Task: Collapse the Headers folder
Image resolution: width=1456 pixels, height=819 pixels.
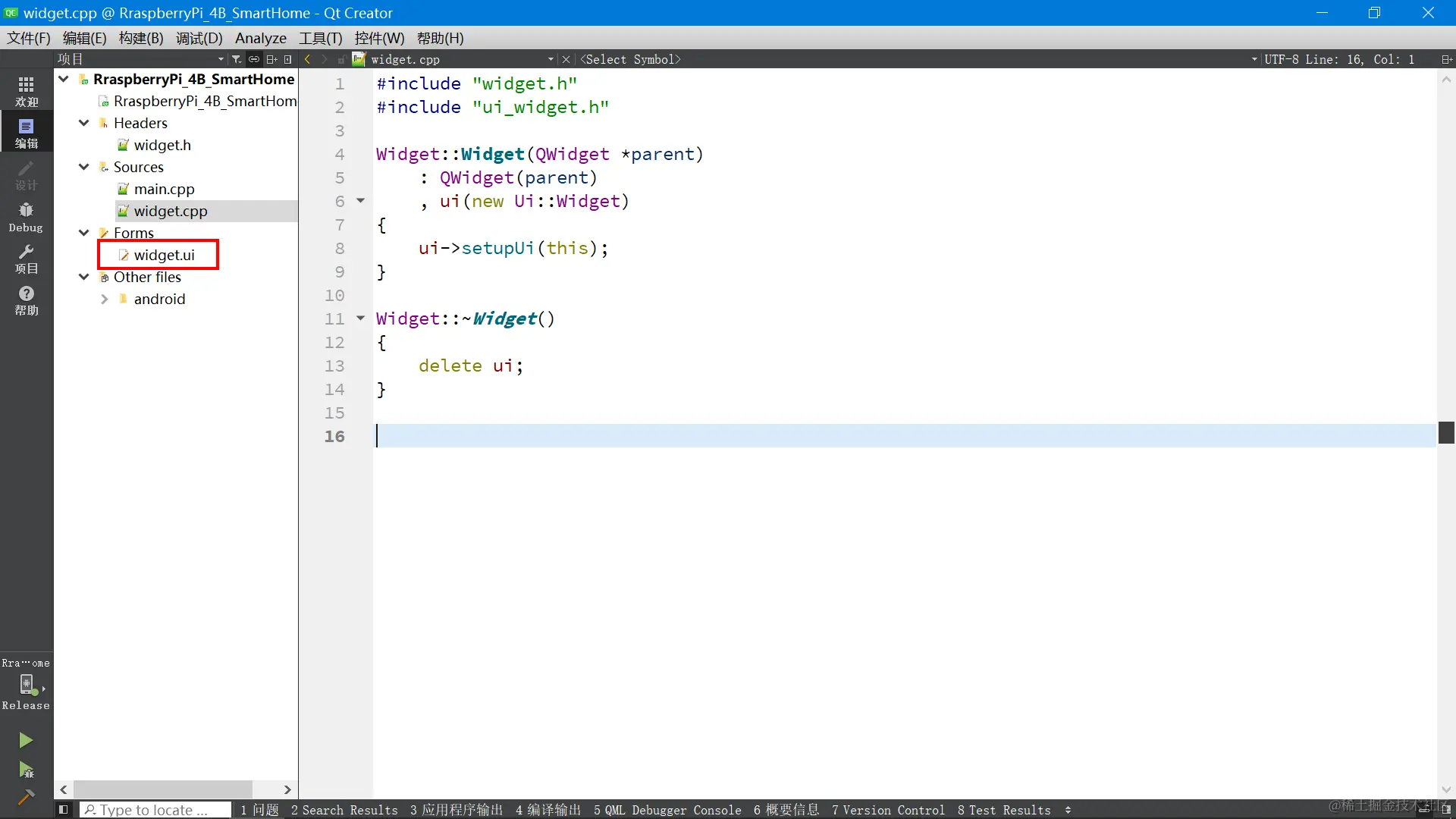Action: [84, 123]
